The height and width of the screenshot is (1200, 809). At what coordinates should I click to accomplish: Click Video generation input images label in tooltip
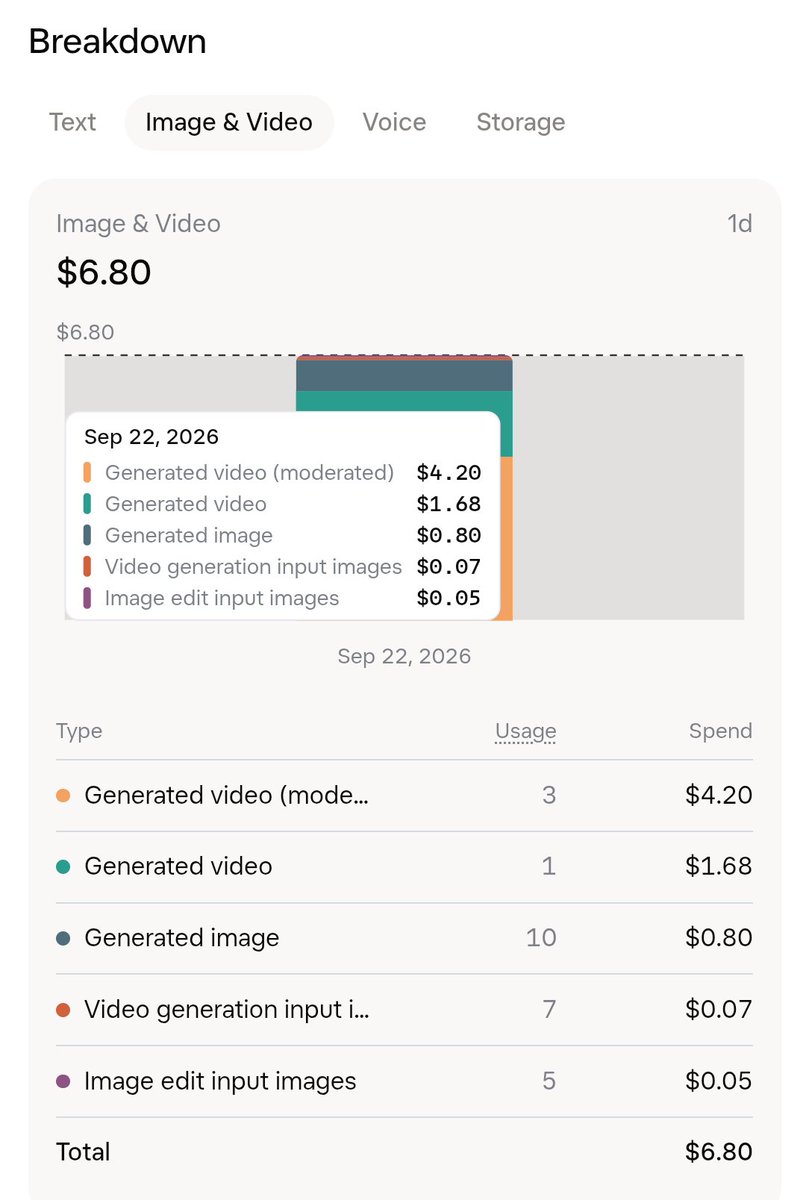tap(253, 567)
